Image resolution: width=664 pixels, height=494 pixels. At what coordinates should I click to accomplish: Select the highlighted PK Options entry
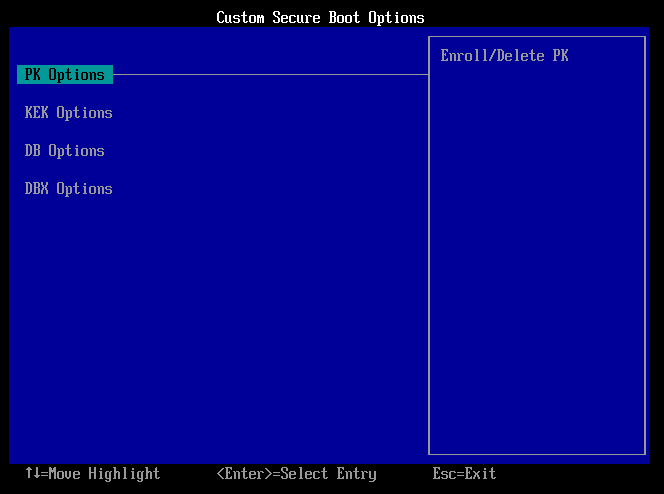tap(65, 75)
